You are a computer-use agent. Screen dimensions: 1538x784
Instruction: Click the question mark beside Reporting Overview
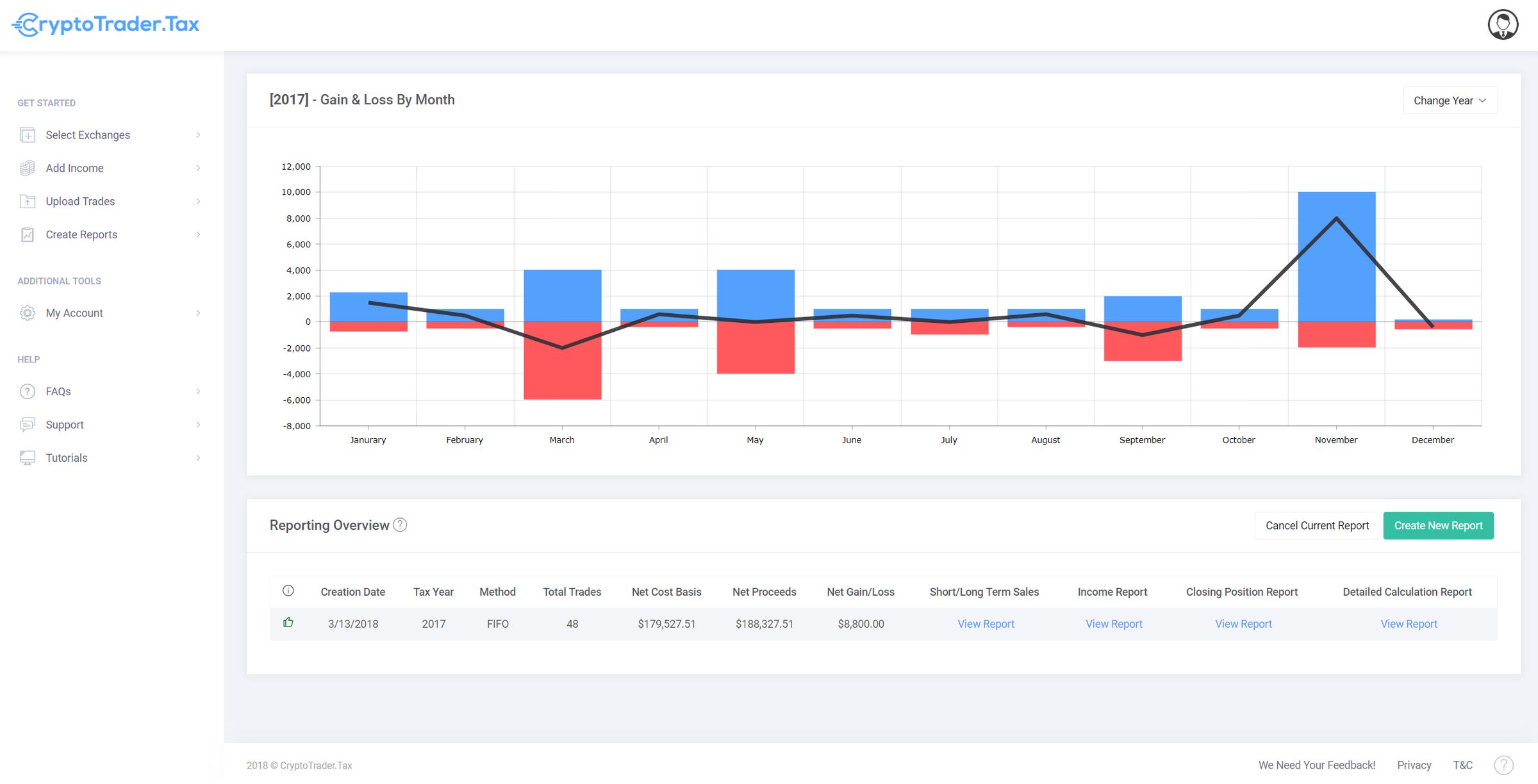(x=401, y=525)
